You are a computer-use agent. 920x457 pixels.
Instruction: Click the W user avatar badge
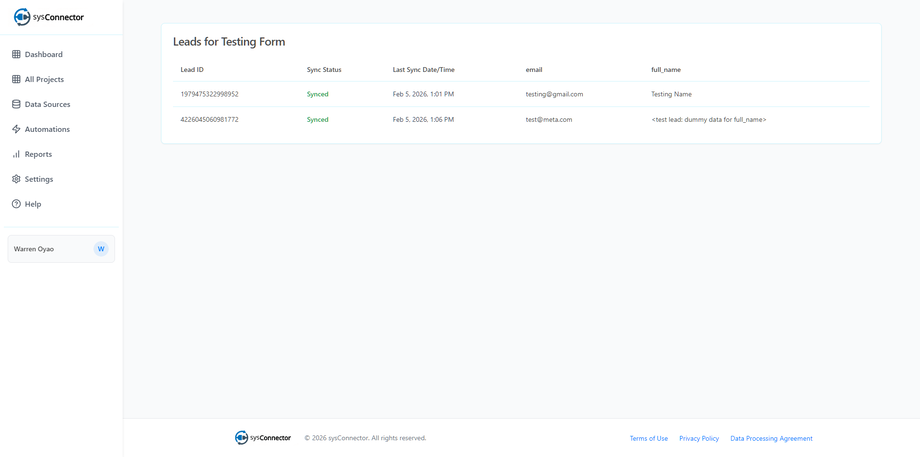(x=101, y=249)
